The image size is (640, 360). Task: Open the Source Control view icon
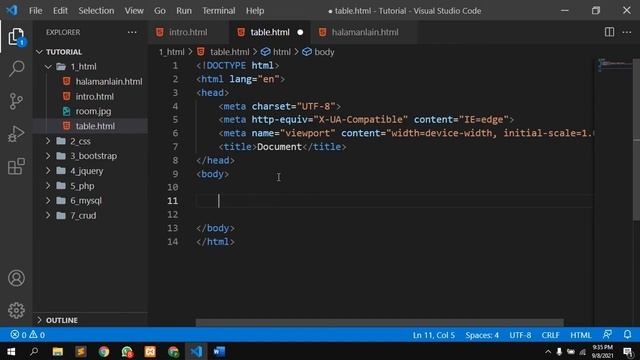point(16,101)
